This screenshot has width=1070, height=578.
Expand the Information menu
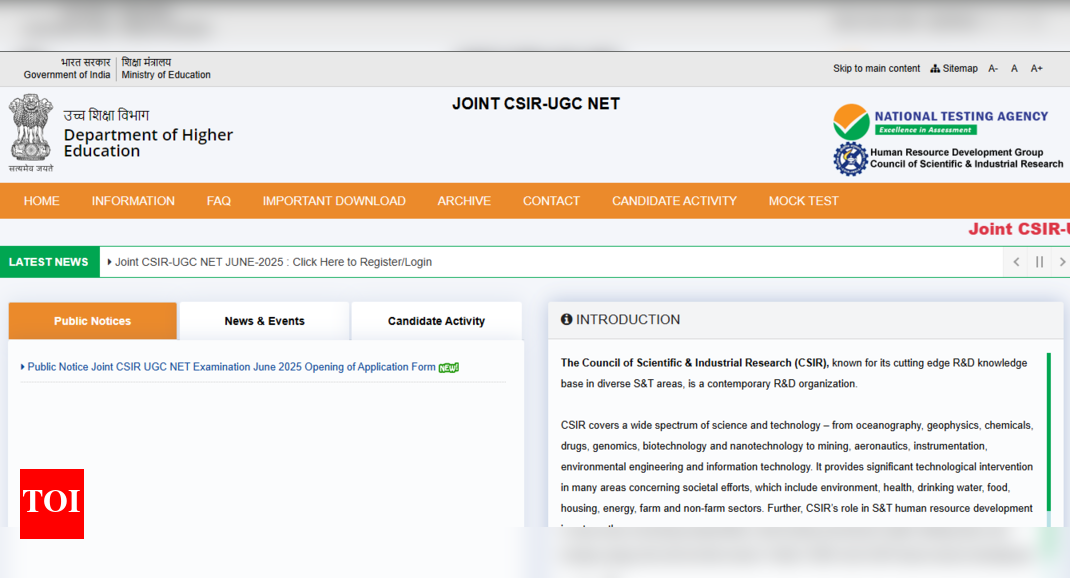133,201
